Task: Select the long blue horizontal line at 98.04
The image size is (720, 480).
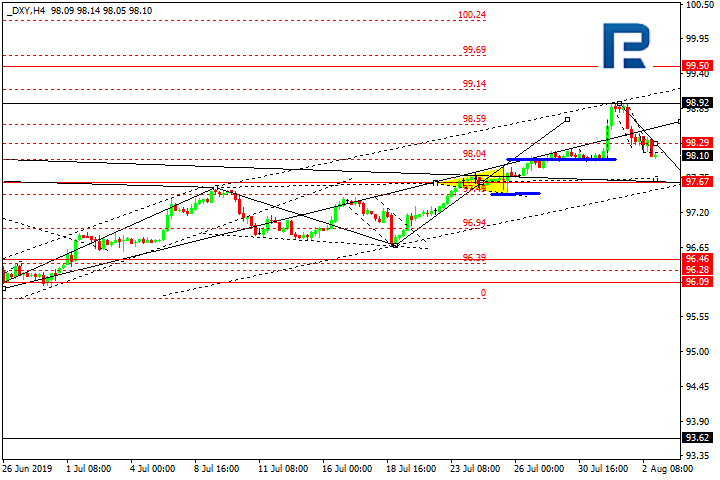Action: click(x=561, y=159)
